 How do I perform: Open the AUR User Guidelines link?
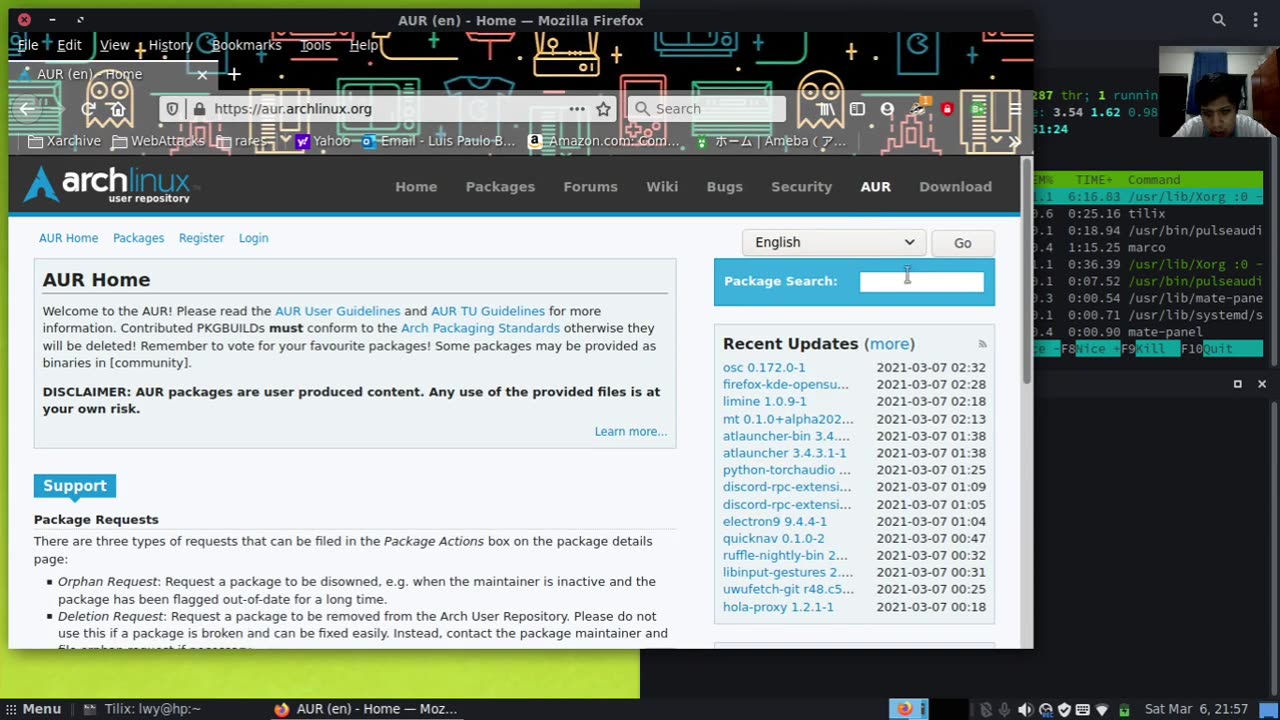(337, 311)
